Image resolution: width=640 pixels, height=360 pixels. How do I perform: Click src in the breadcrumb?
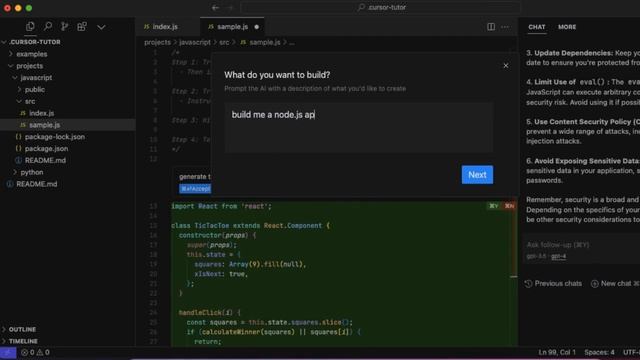[224, 42]
